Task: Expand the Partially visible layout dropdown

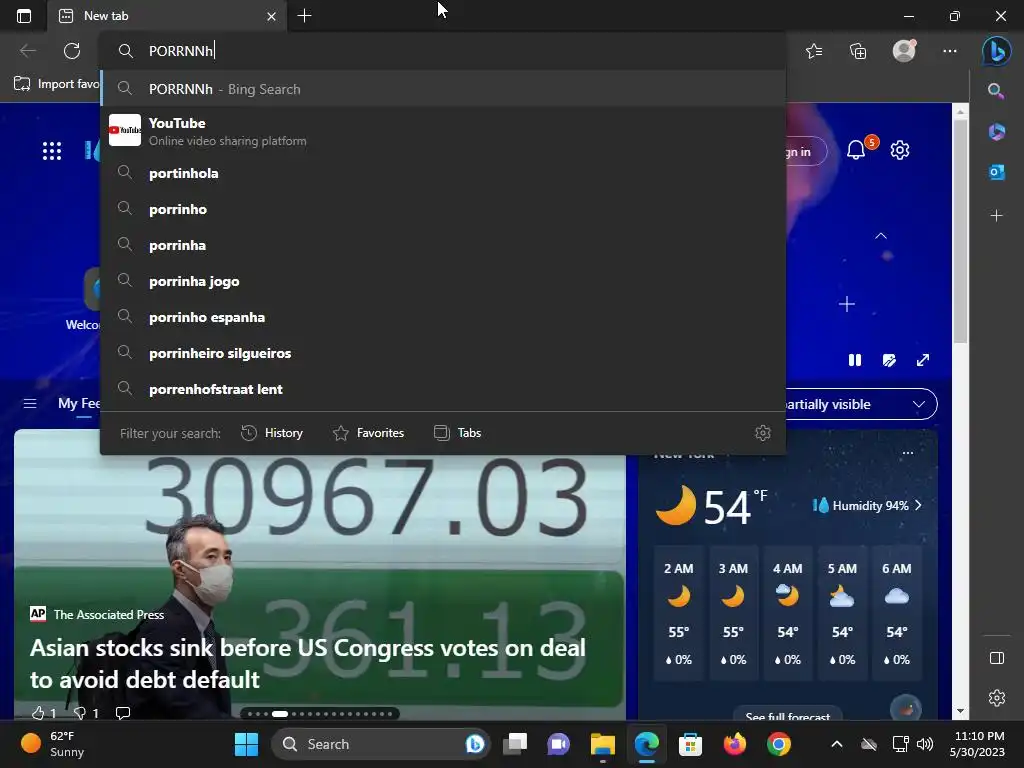Action: (861, 404)
